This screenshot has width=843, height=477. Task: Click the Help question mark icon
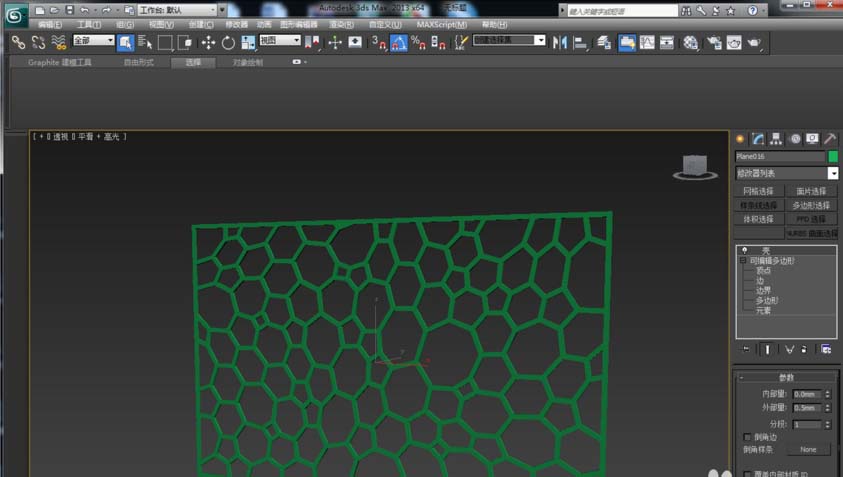pos(753,10)
